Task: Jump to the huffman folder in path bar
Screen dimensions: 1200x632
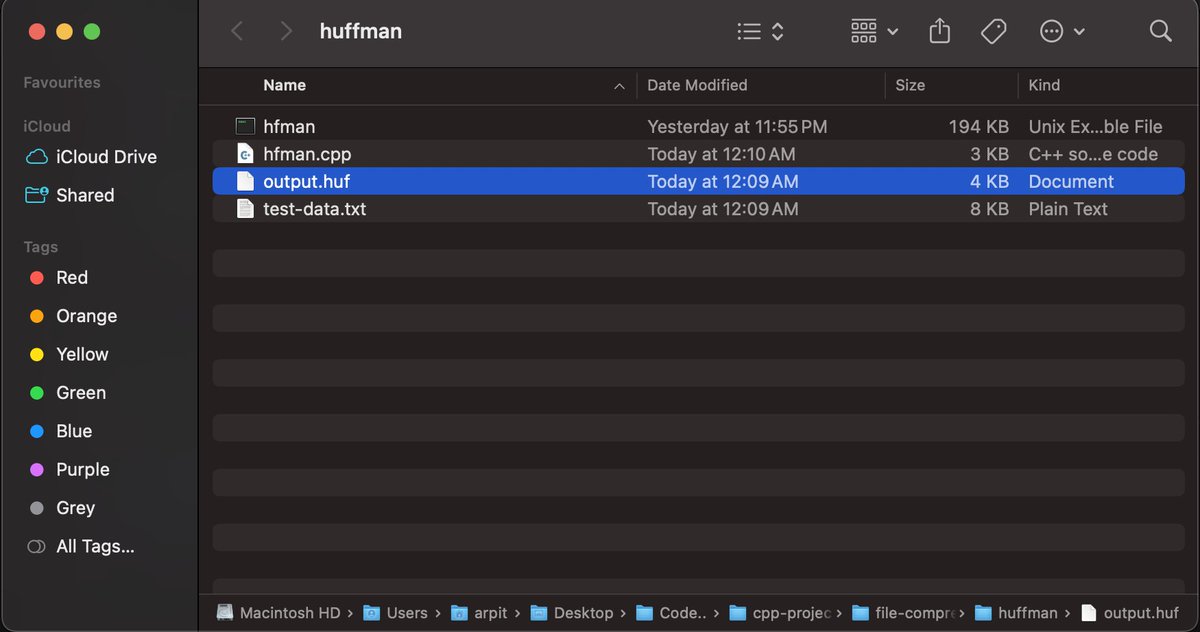Action: [1016, 613]
